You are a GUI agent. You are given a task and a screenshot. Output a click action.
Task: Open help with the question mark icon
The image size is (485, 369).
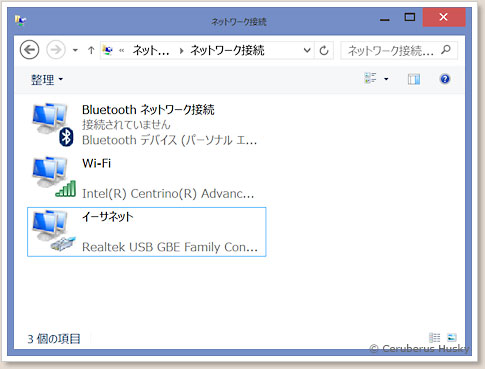pos(445,79)
